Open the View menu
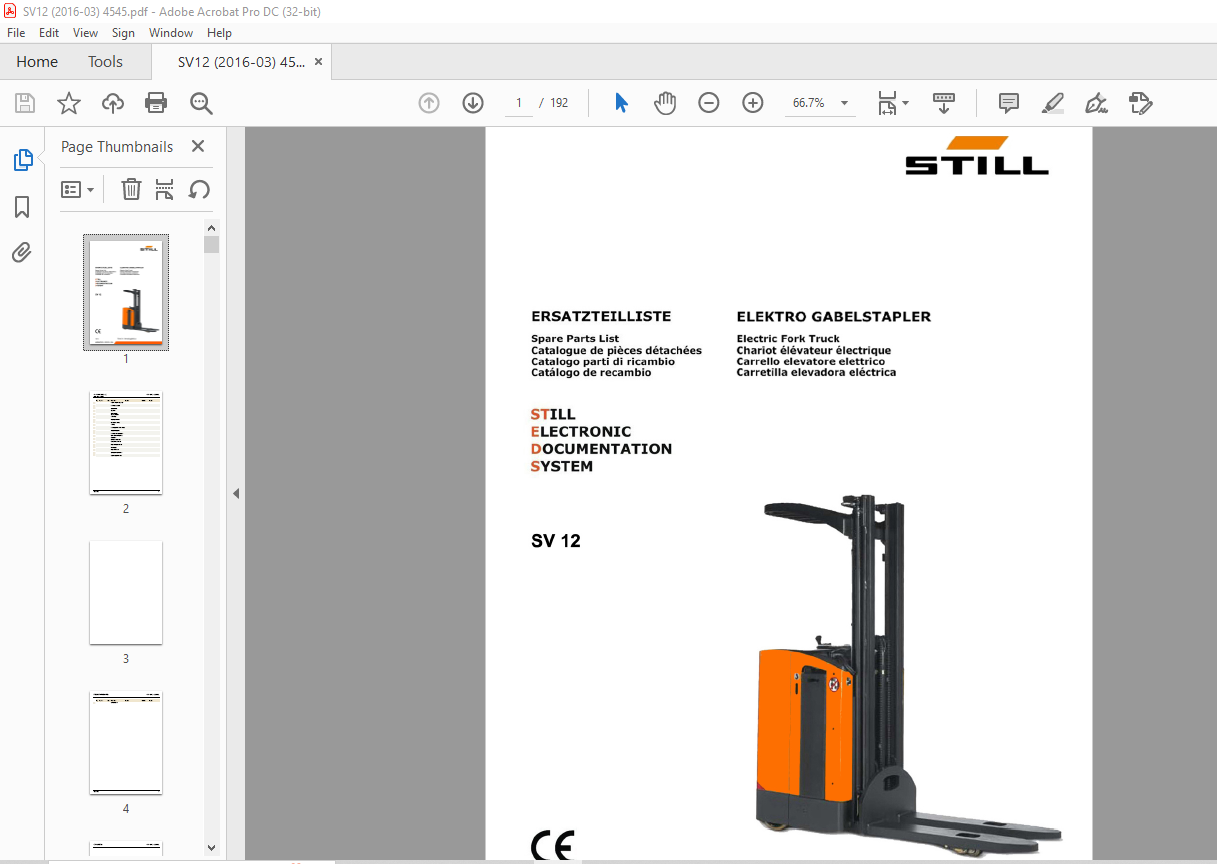 (x=85, y=33)
